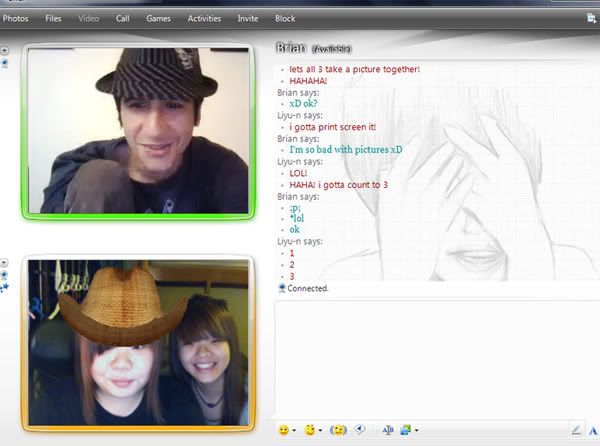
Task: Switch to text typing mode A icon
Action: [x=593, y=431]
